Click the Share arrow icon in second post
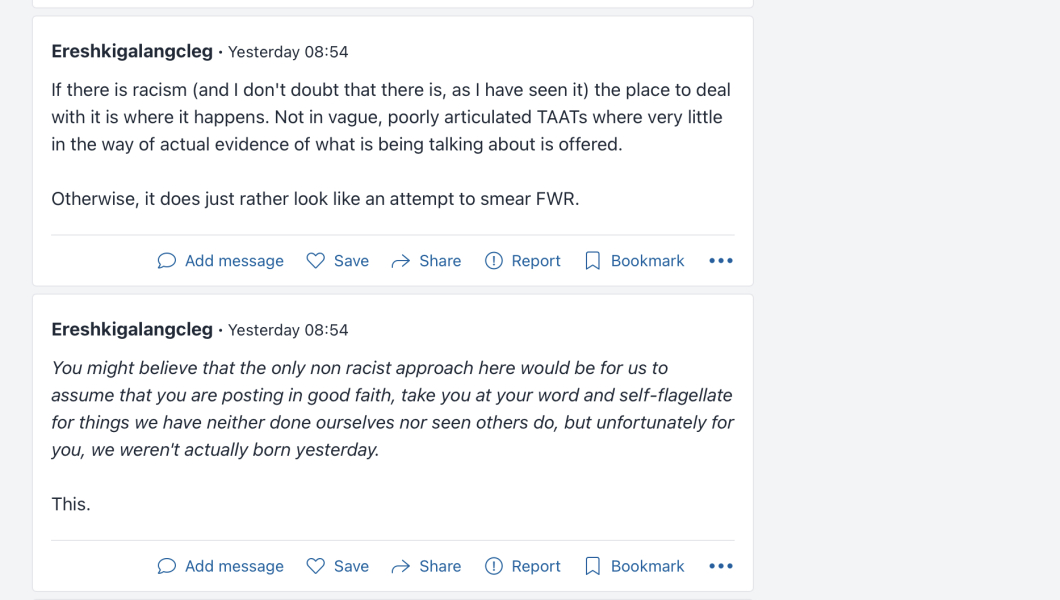The width and height of the screenshot is (1060, 600). click(401, 566)
